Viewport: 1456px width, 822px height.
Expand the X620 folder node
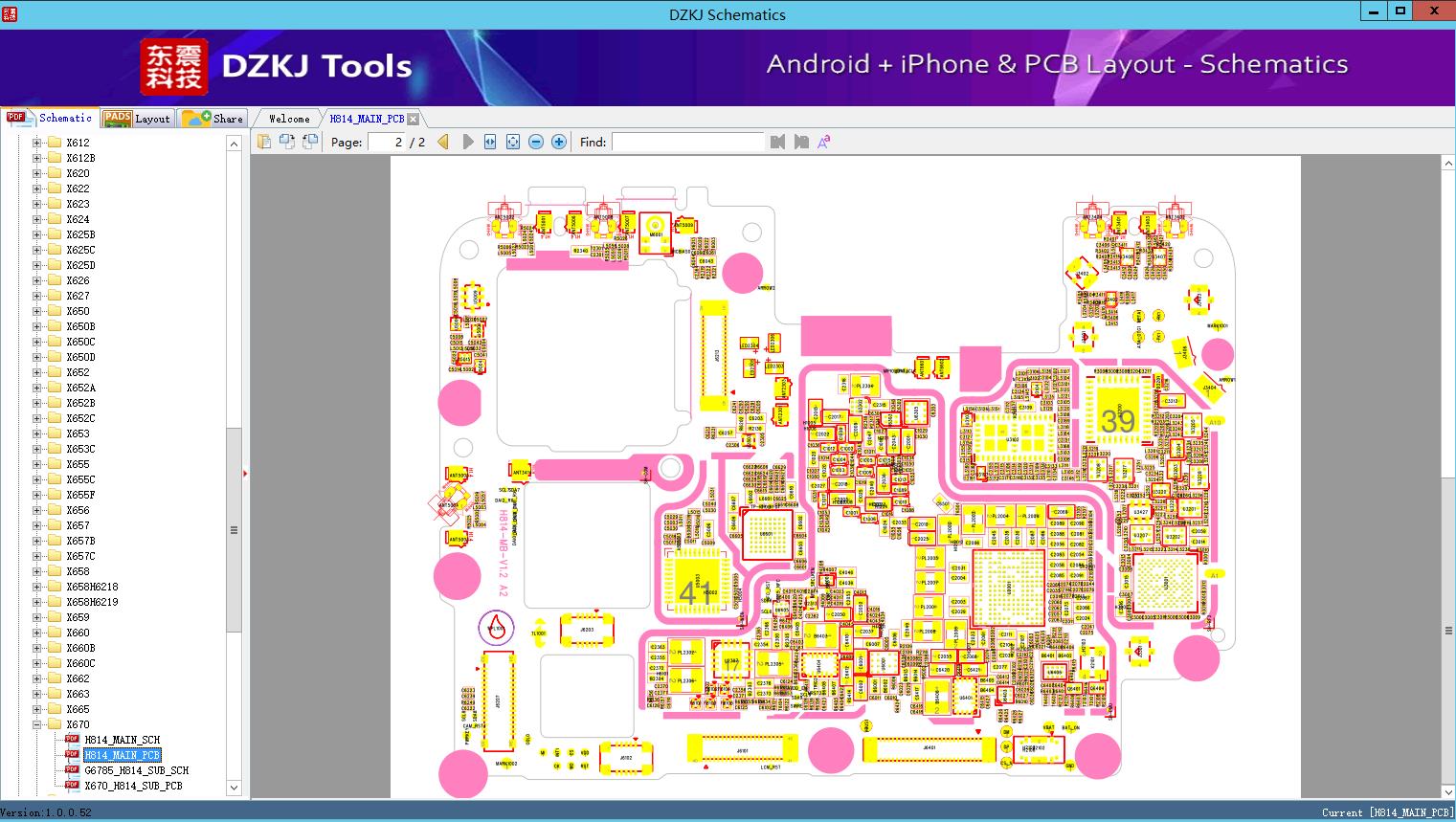point(37,173)
